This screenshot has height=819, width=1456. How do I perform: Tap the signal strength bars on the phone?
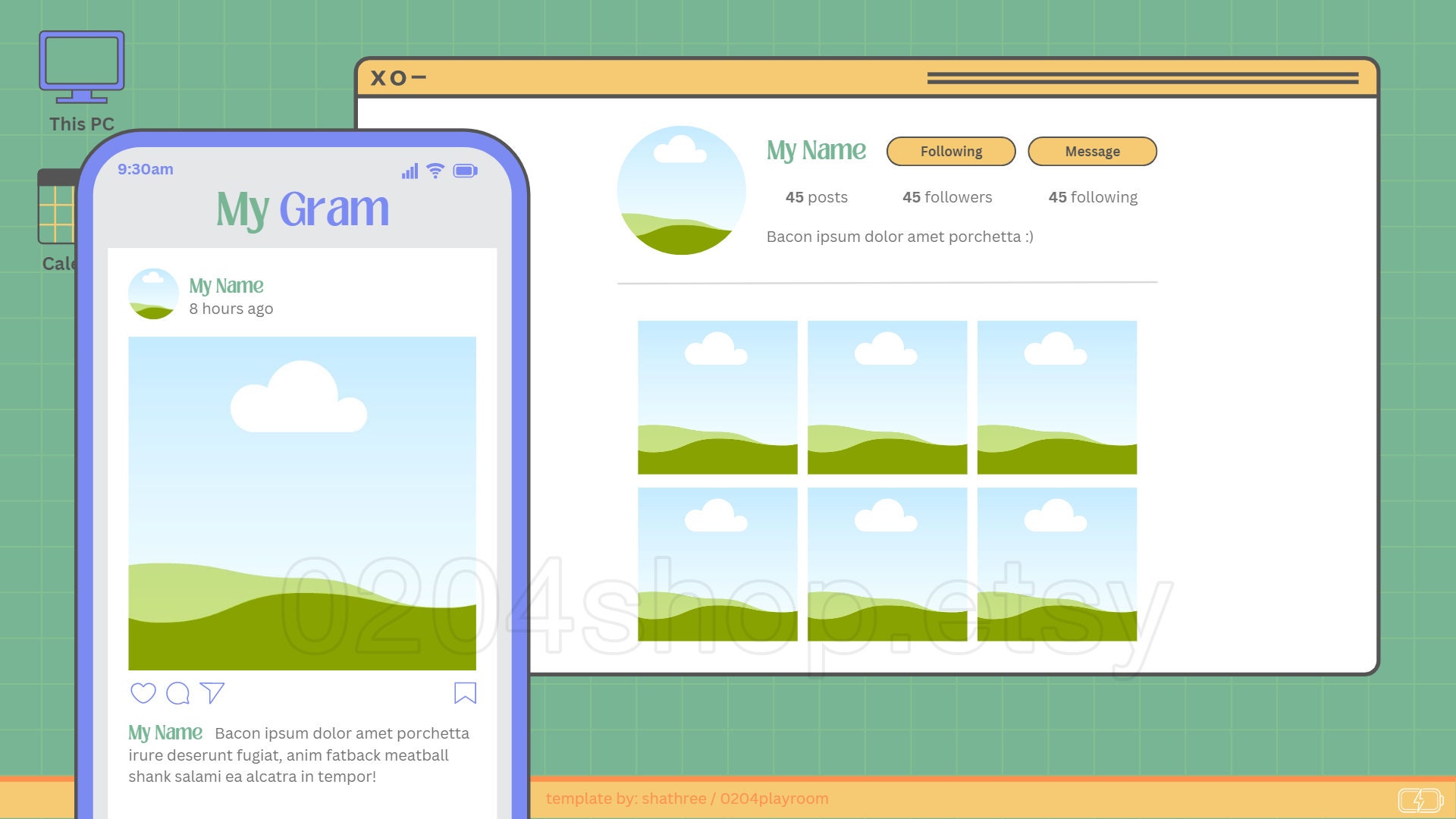[409, 171]
